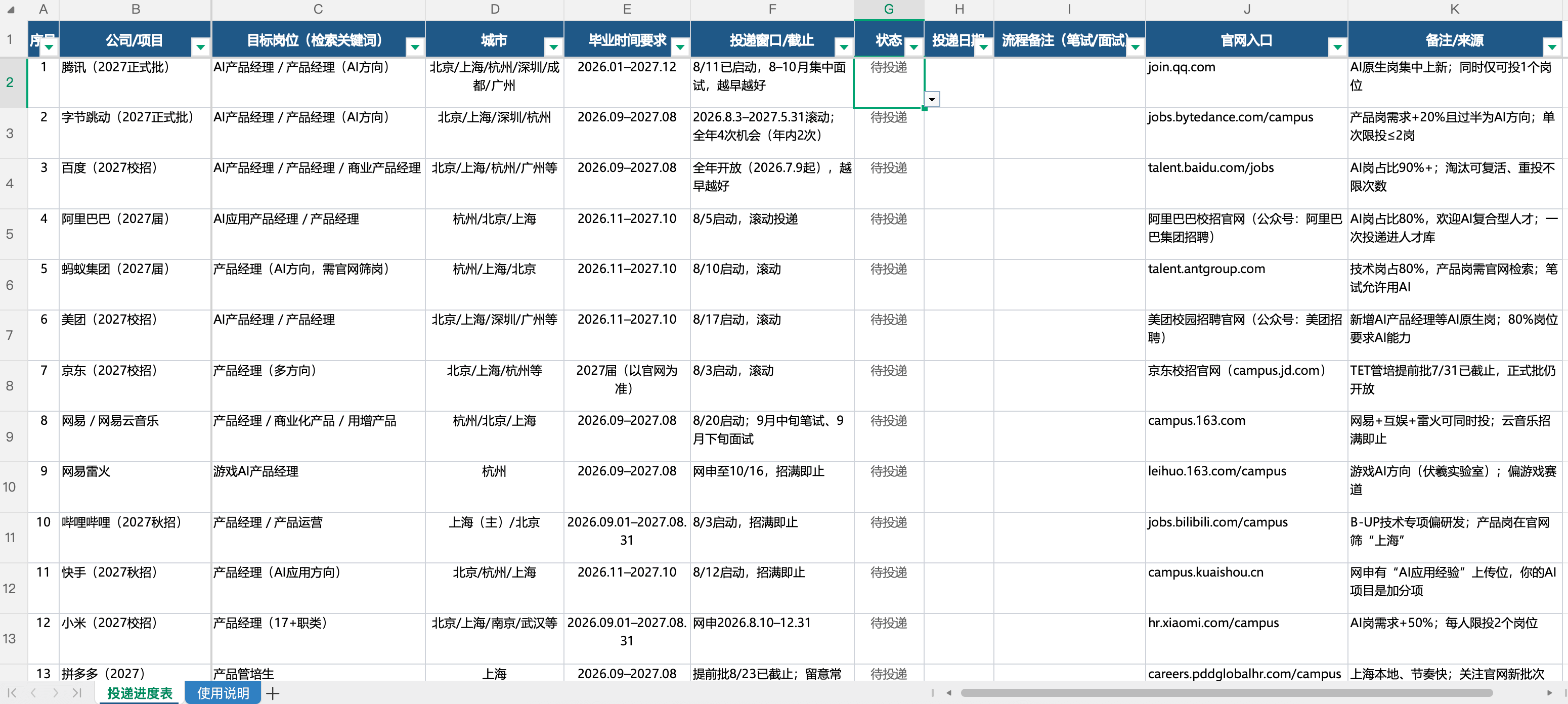Viewport: 1568px width, 704px height.
Task: Click cell leihuo.163.com/campus
Action: pos(1247,487)
